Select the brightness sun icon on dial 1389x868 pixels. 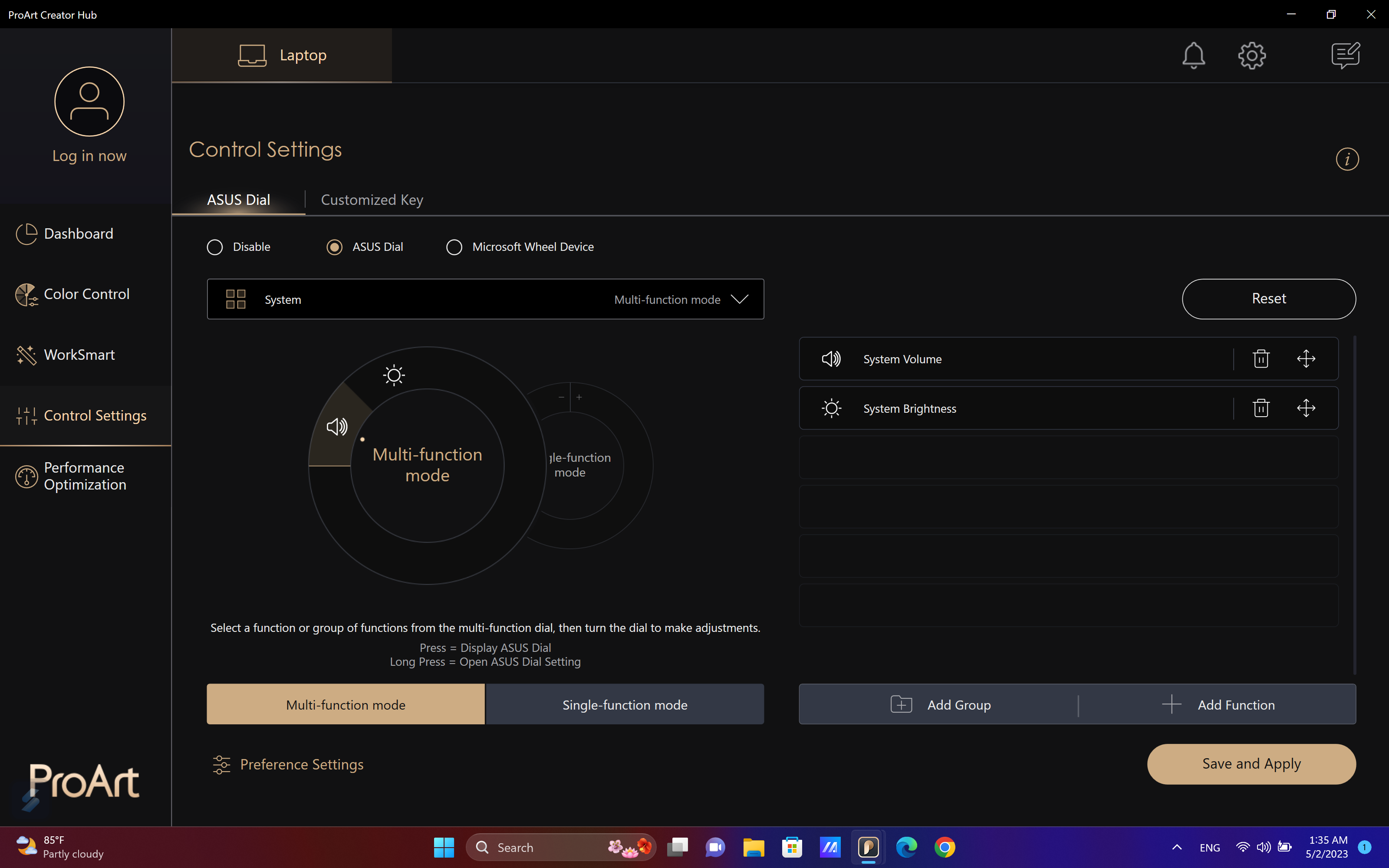[394, 375]
